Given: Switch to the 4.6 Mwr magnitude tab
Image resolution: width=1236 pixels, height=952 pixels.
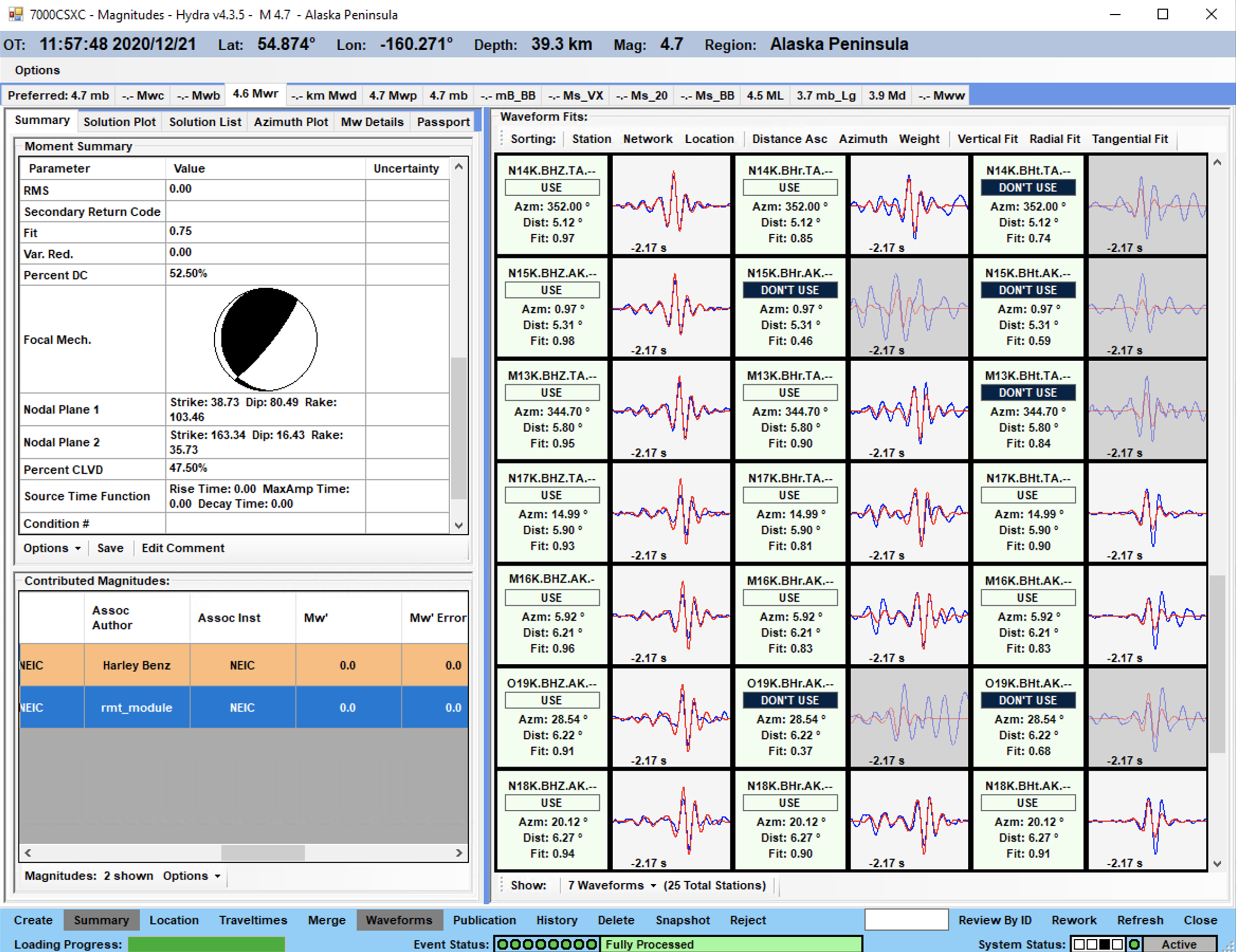Looking at the screenshot, I should click(x=255, y=94).
